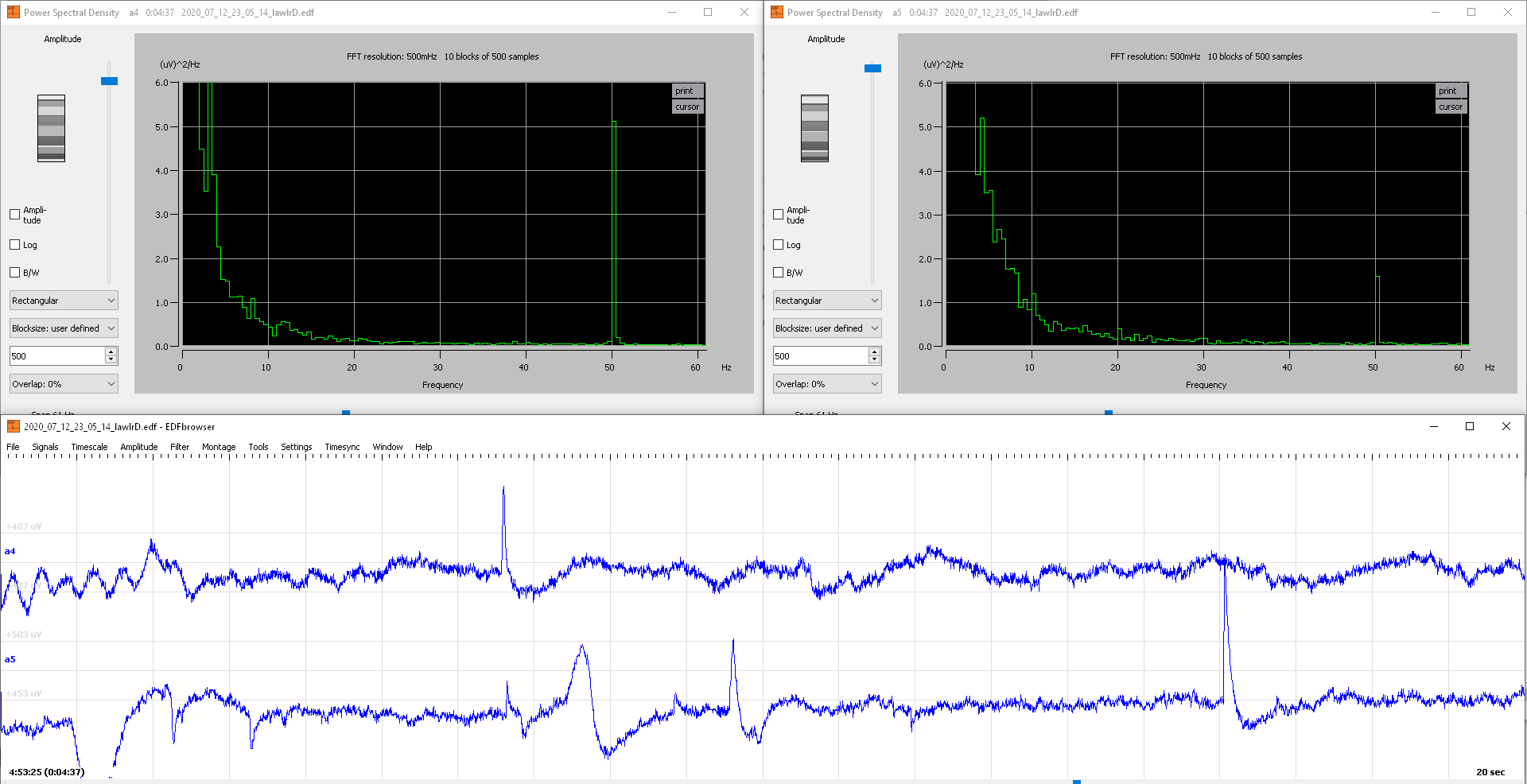Close the a4 Power Spectral Density window

(744, 12)
